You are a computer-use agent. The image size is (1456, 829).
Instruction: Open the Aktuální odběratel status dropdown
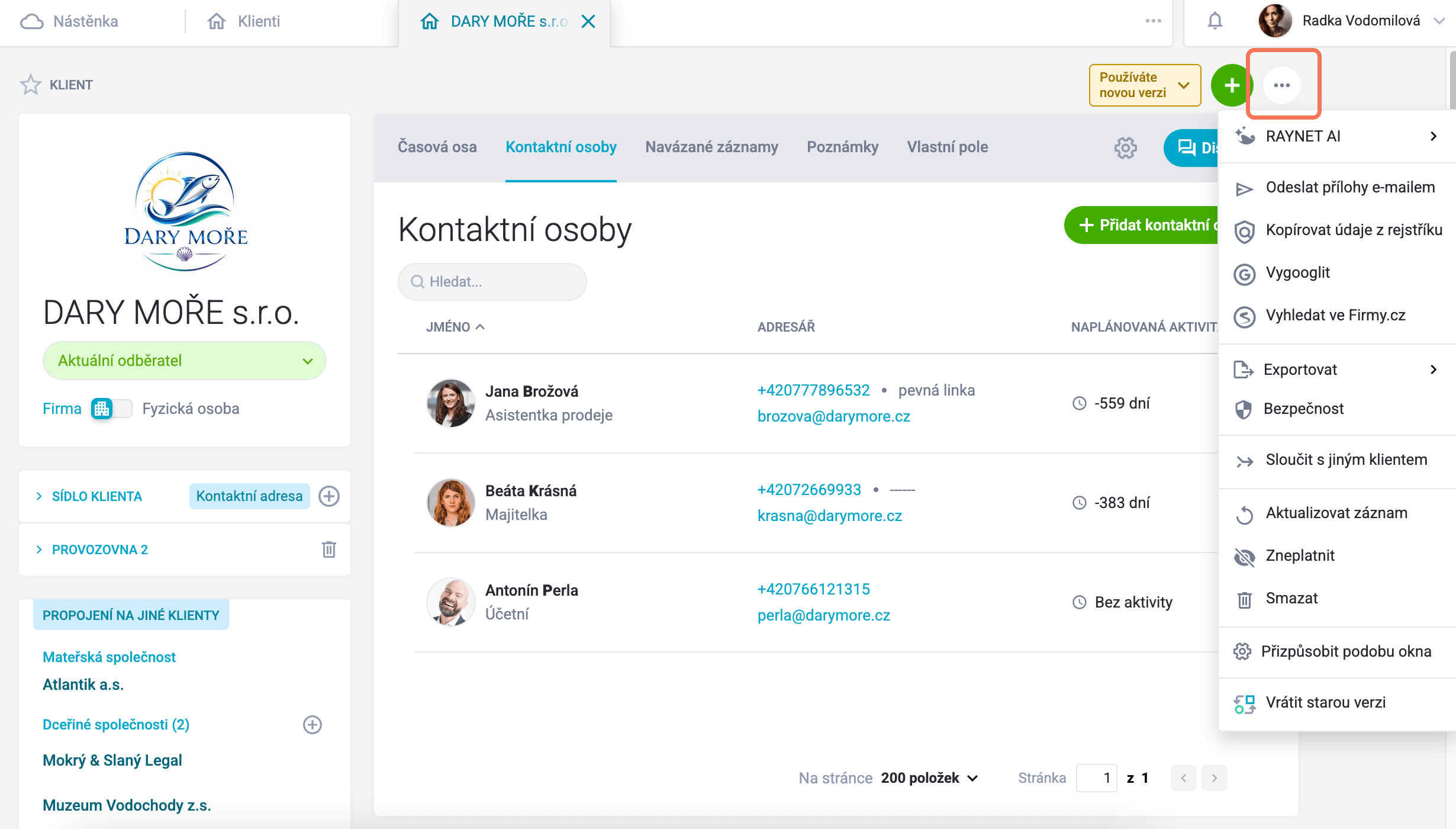pyautogui.click(x=185, y=361)
